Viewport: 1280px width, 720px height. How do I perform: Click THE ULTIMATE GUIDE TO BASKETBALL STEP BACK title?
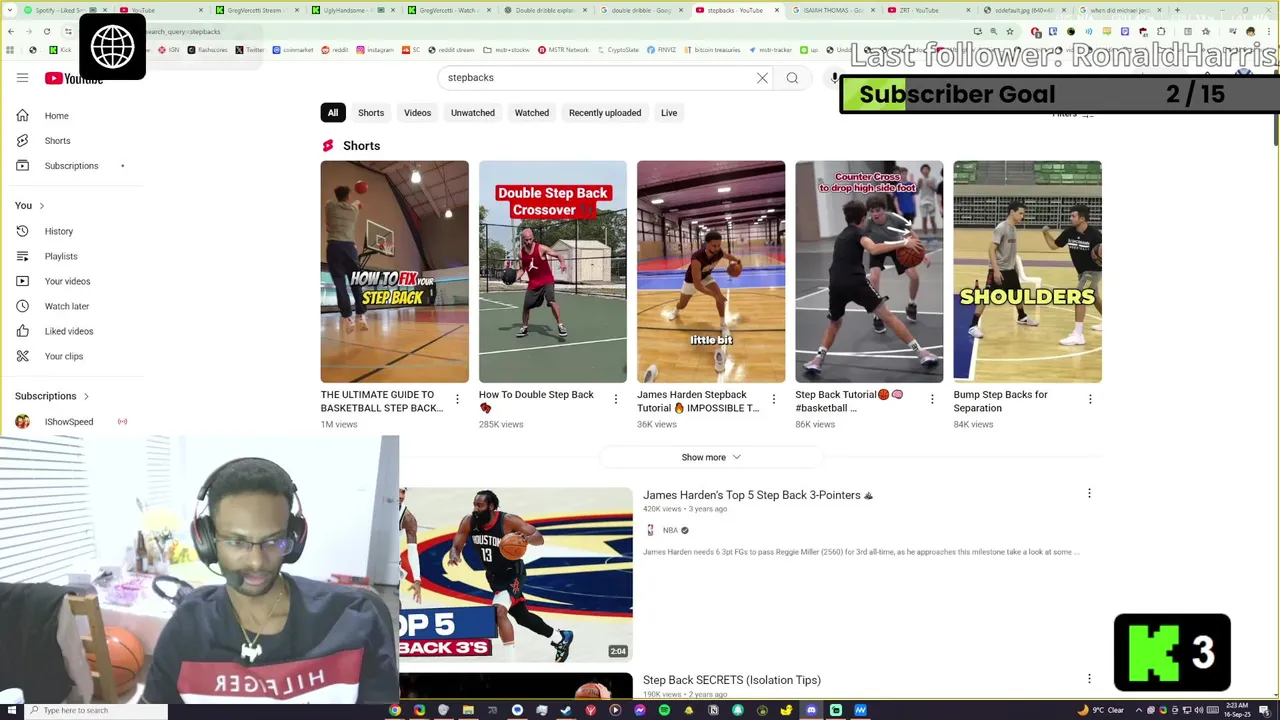pyautogui.click(x=382, y=401)
